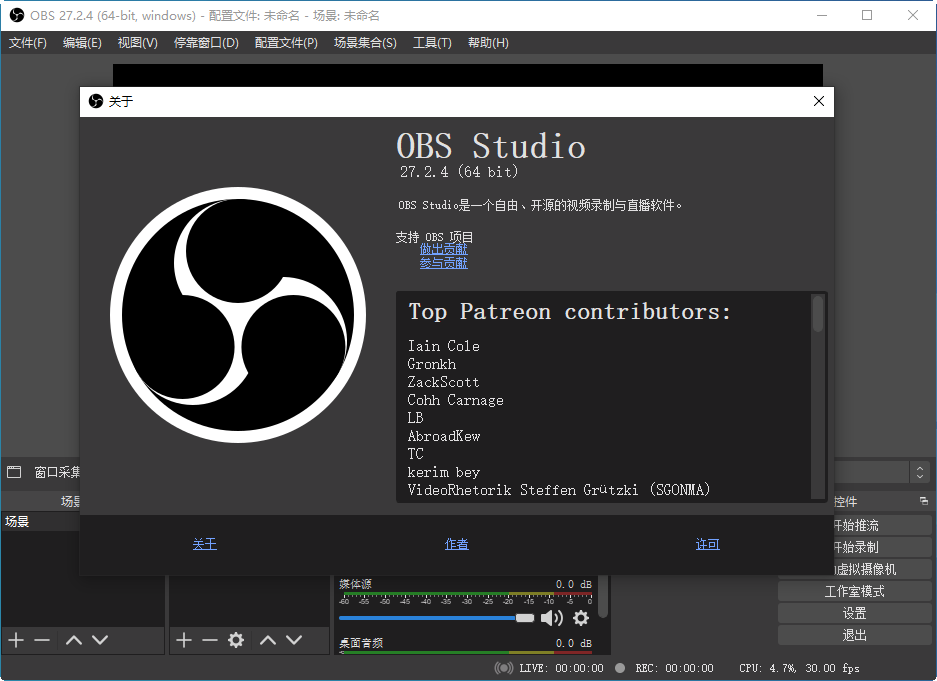Open the 编辑(E) menu
937x681 pixels.
coord(82,42)
